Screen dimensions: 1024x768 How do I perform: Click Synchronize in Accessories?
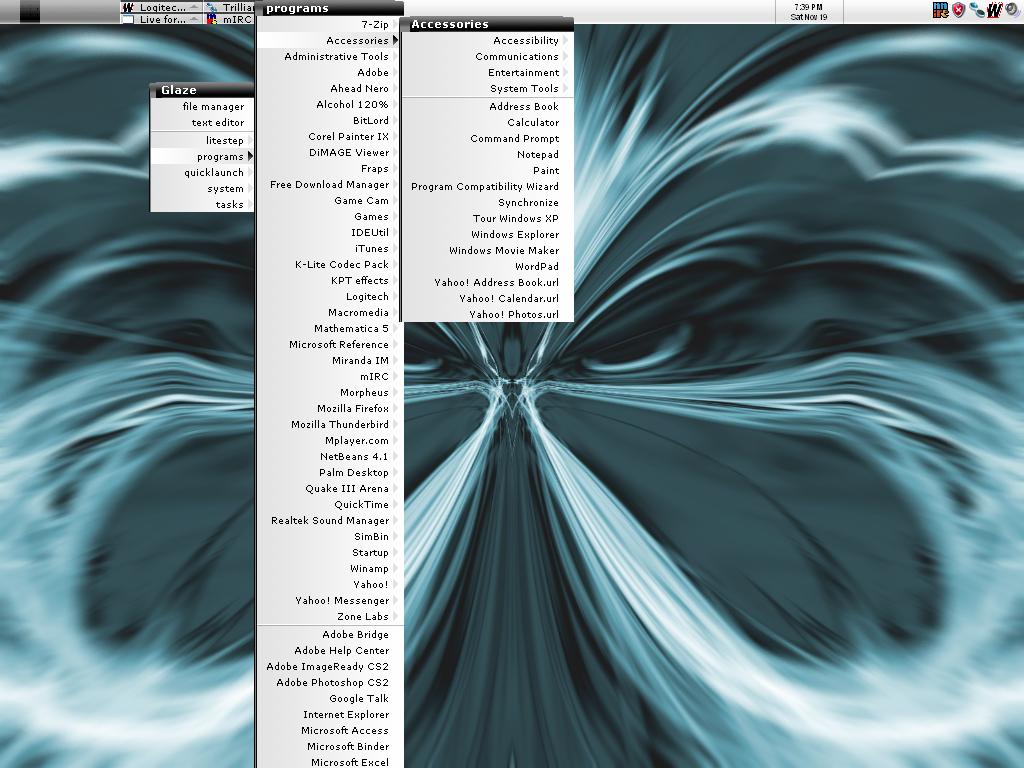click(488, 202)
